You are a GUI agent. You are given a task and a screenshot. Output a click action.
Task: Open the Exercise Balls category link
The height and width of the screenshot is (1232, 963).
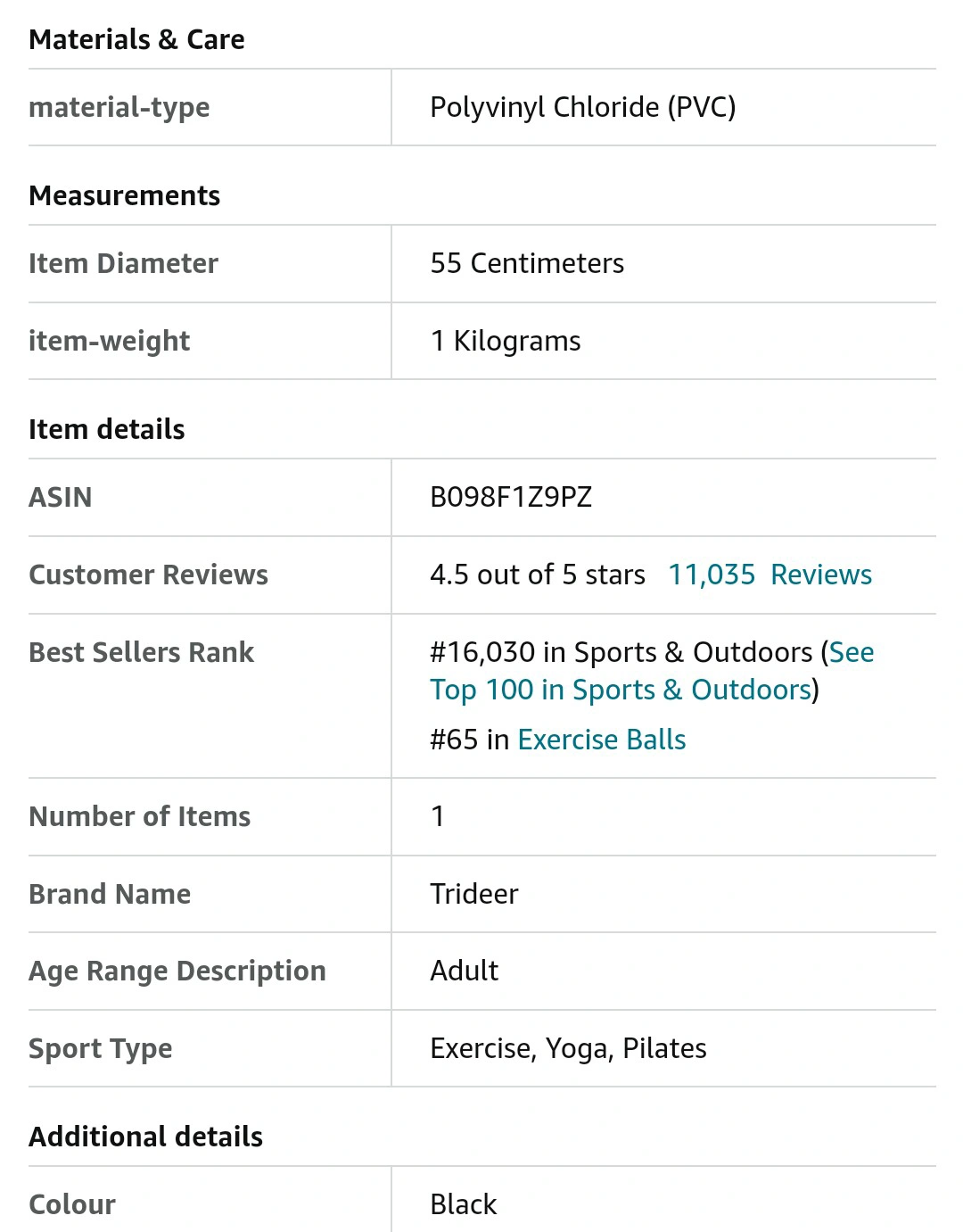tap(602, 740)
